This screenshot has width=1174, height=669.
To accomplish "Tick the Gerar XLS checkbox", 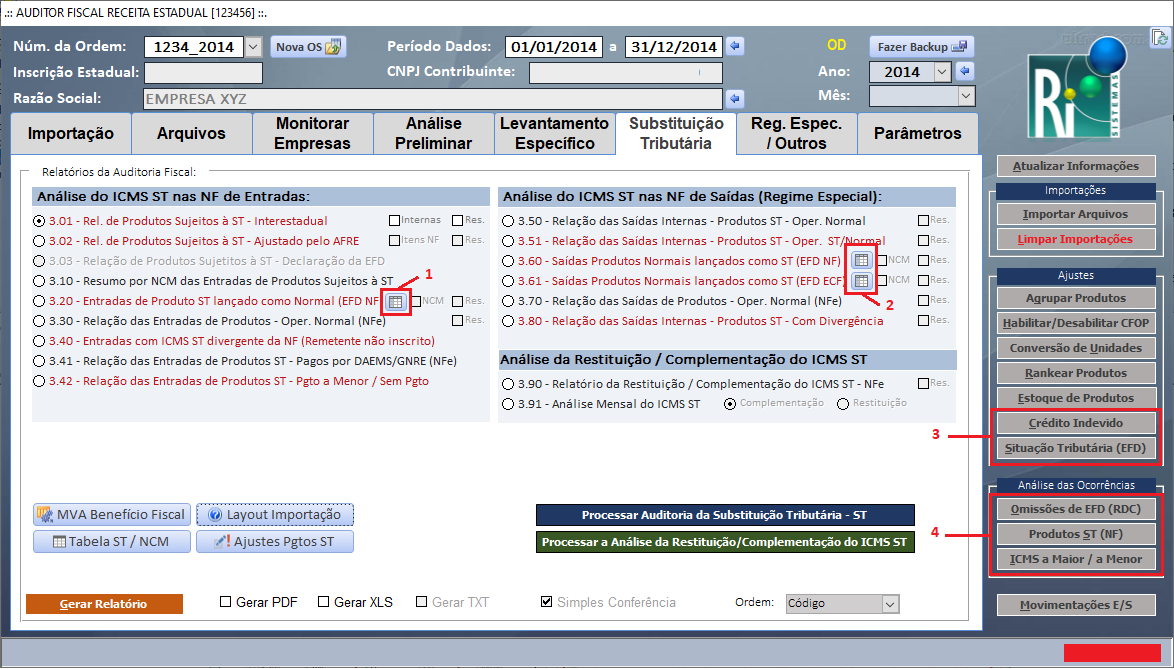I will [324, 602].
